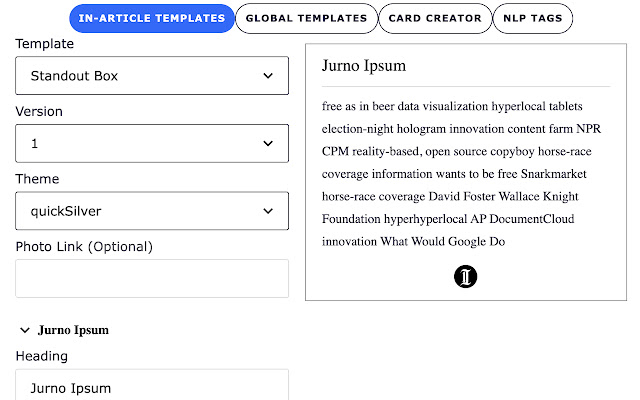Click the Template field label
Image resolution: width=640 pixels, height=400 pixels.
(44, 44)
